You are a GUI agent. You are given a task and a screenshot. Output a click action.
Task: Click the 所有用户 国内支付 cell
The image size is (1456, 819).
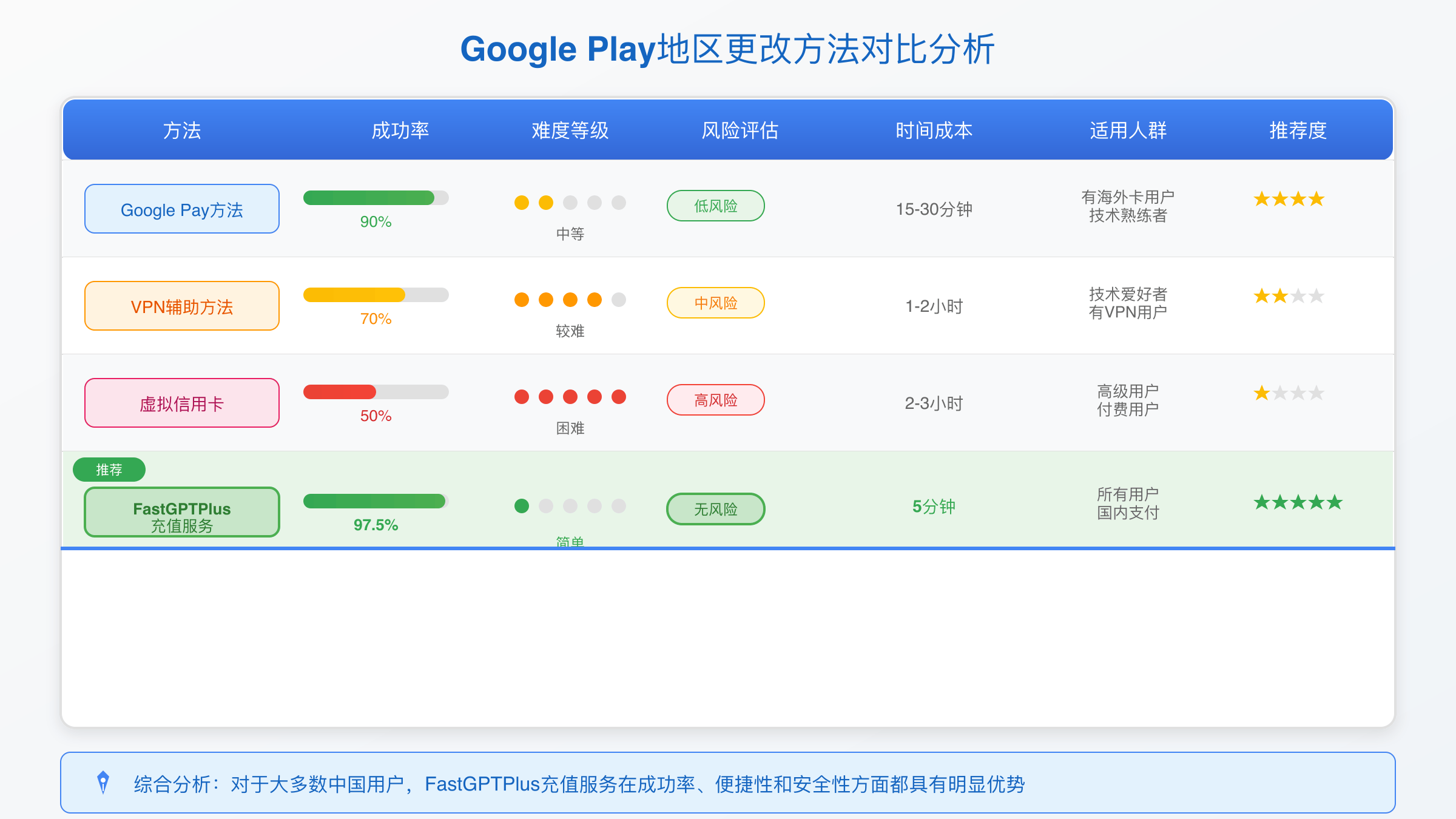(1128, 504)
